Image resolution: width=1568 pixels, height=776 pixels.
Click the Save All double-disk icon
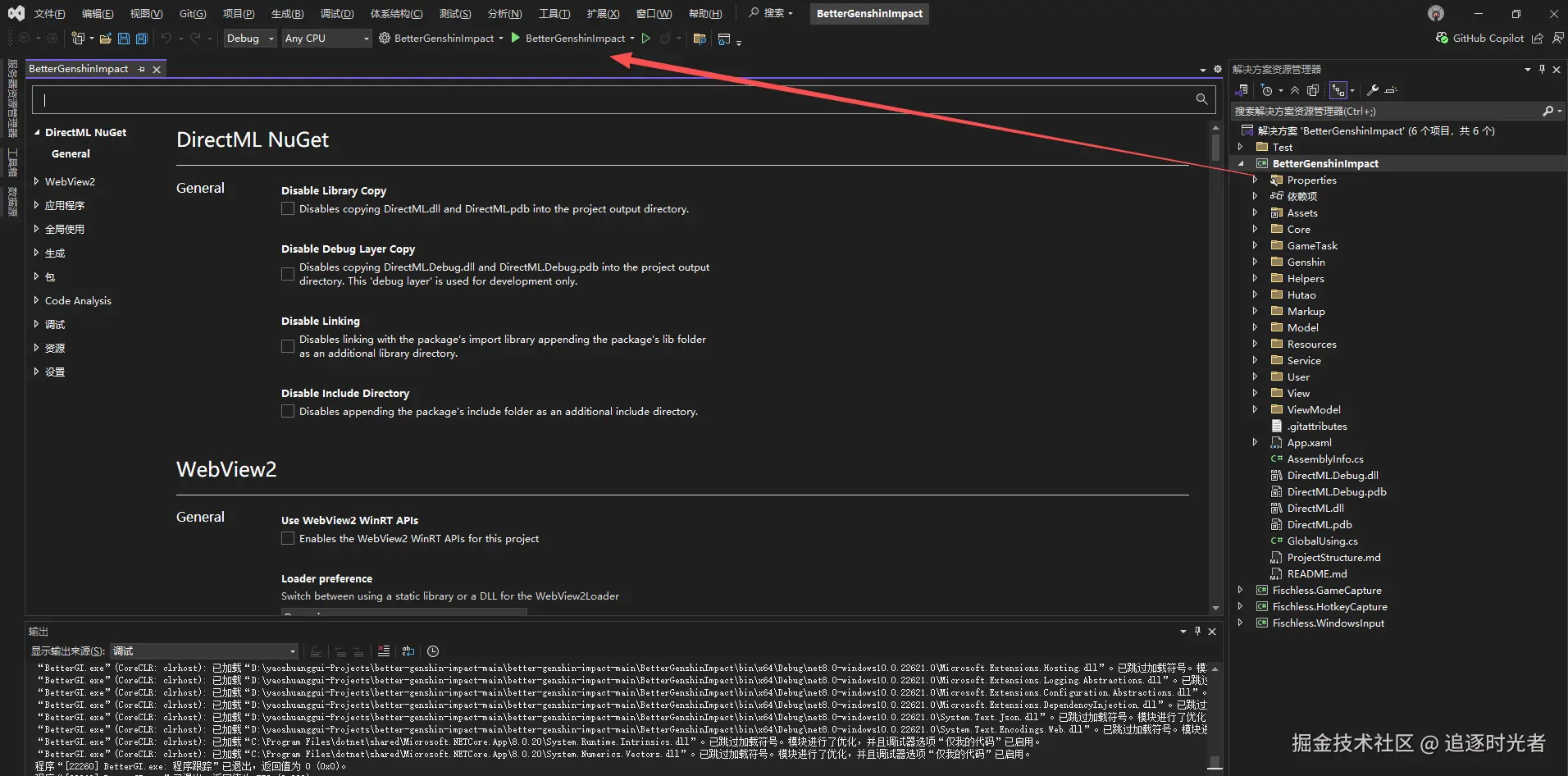[x=142, y=39]
